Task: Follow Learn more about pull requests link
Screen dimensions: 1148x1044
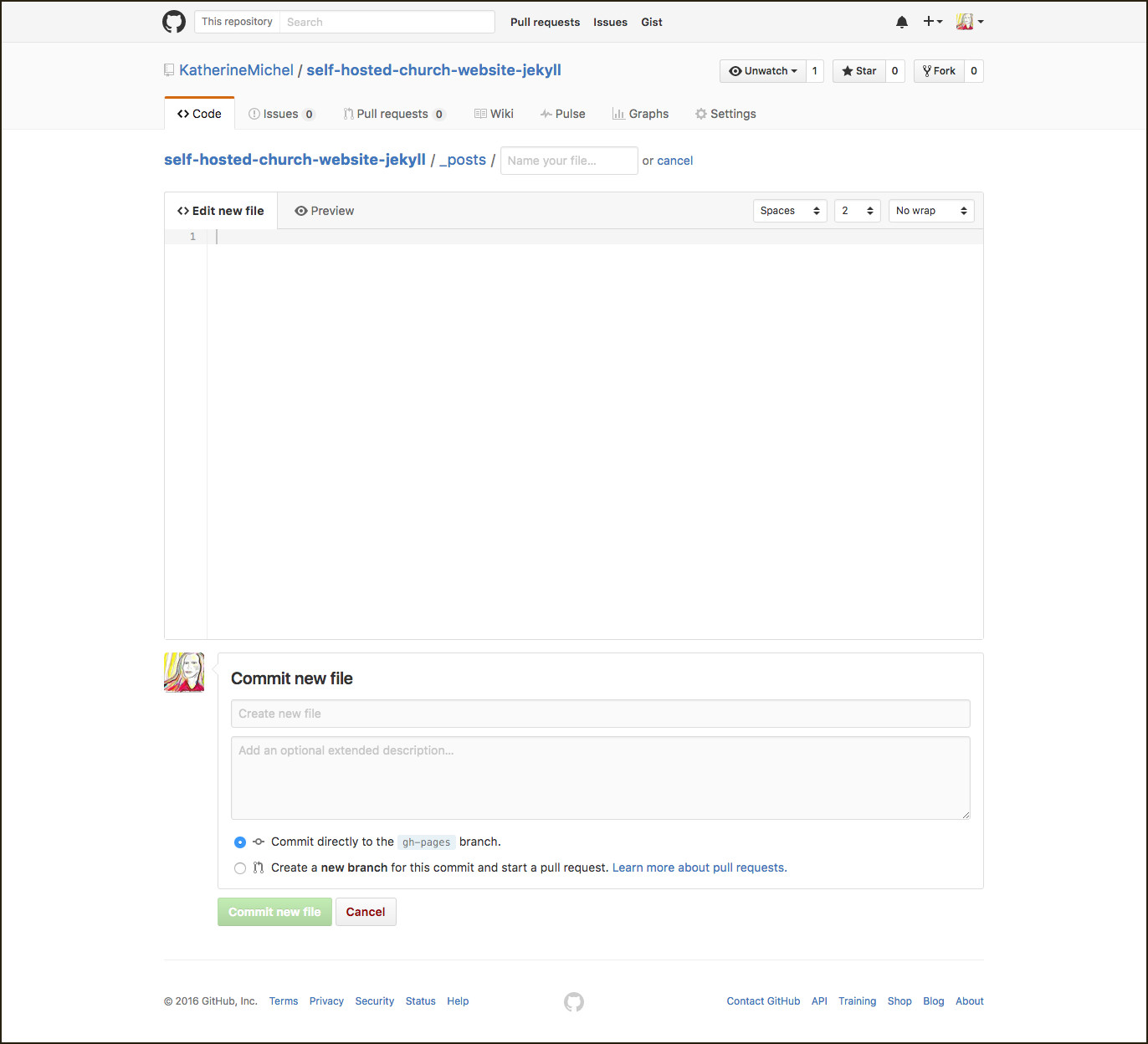Action: 700,867
